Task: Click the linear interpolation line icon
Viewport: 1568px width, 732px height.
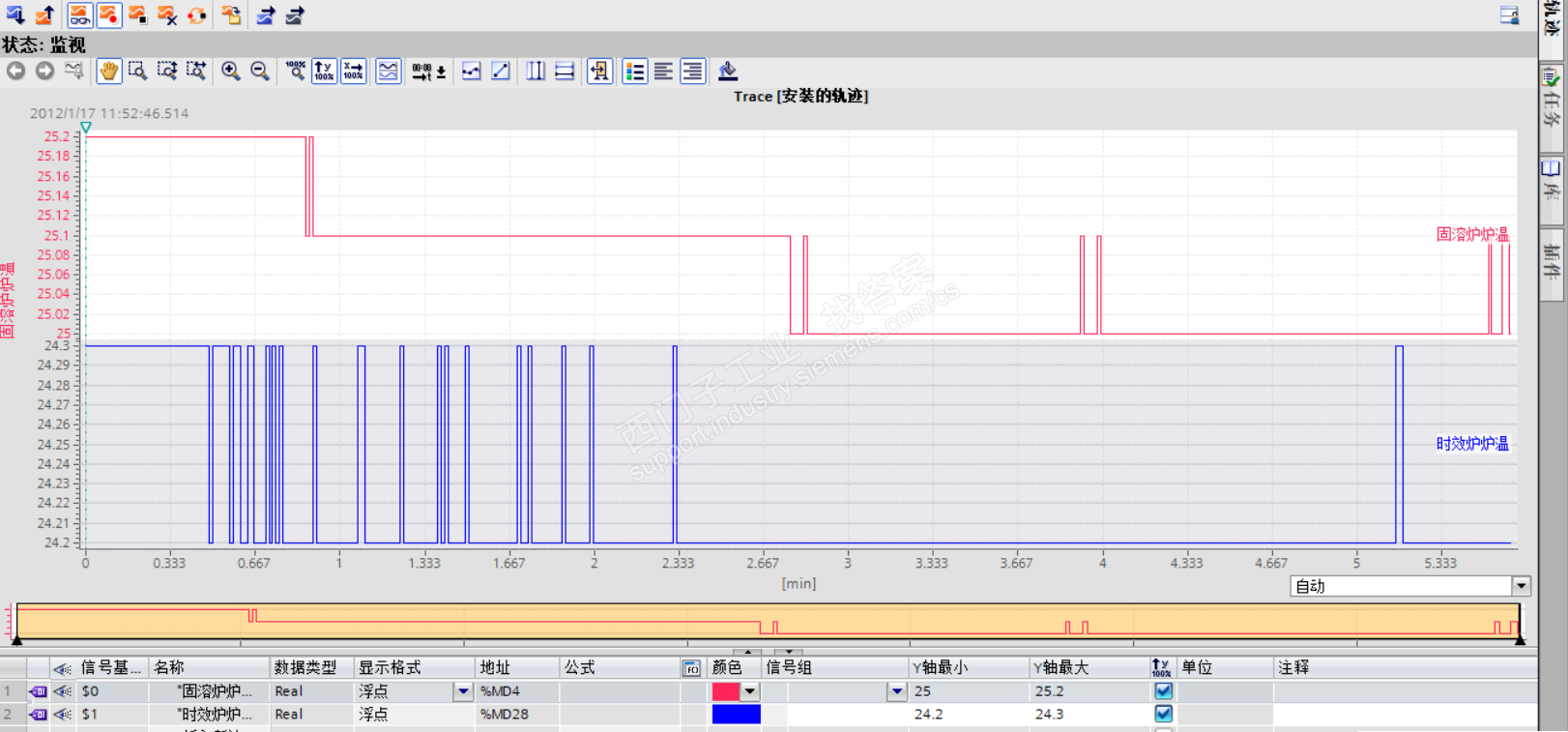Action: pos(501,71)
